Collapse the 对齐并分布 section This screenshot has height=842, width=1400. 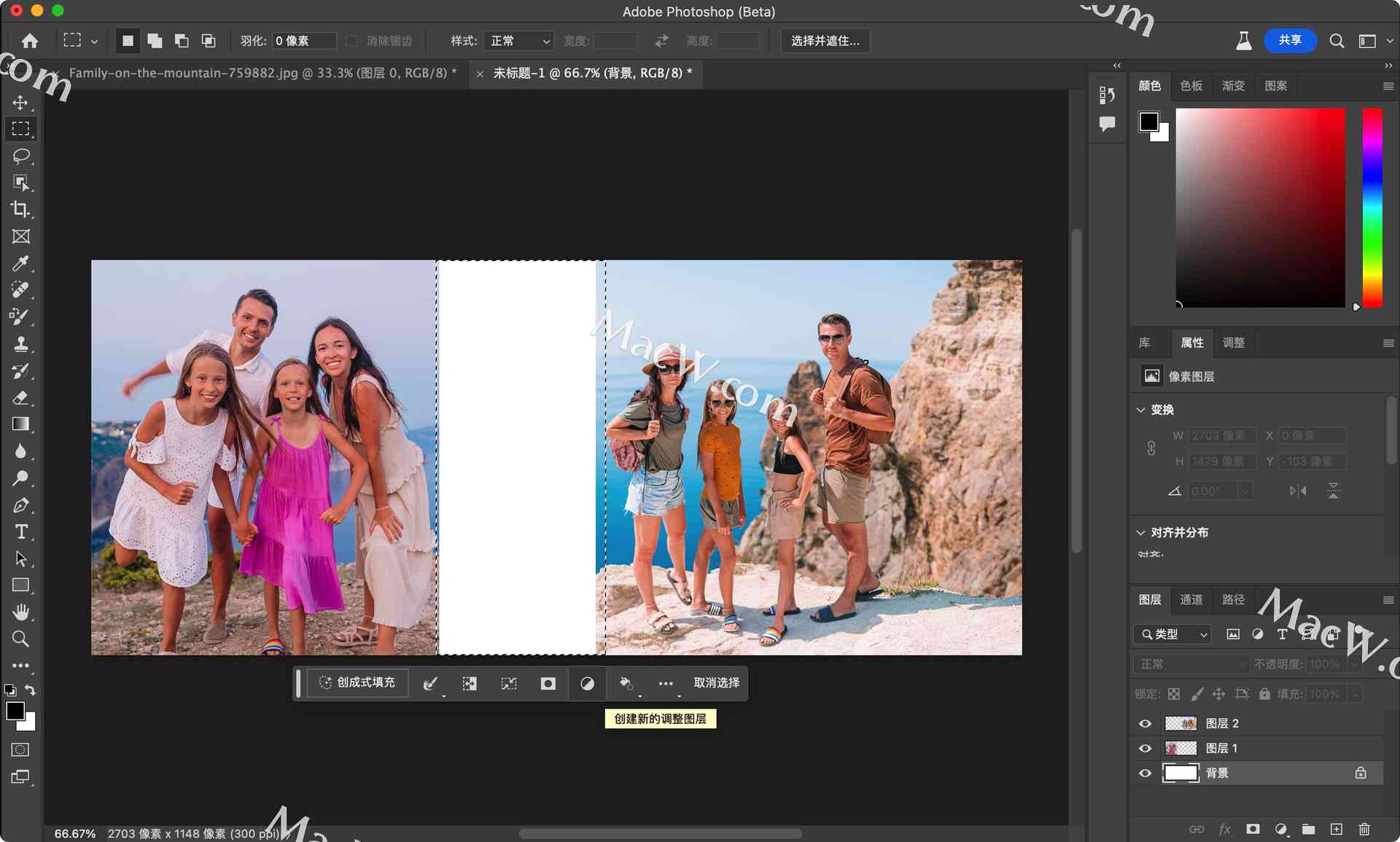1140,533
